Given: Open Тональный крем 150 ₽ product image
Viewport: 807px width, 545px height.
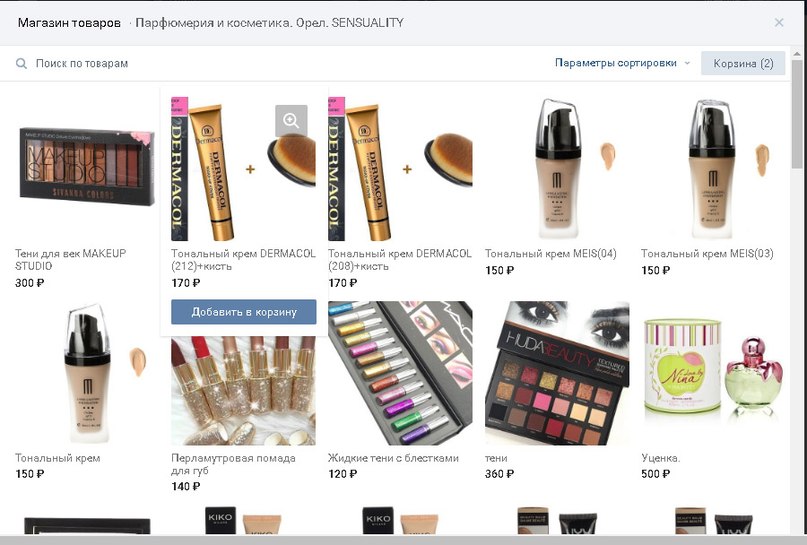Looking at the screenshot, I should pos(86,373).
